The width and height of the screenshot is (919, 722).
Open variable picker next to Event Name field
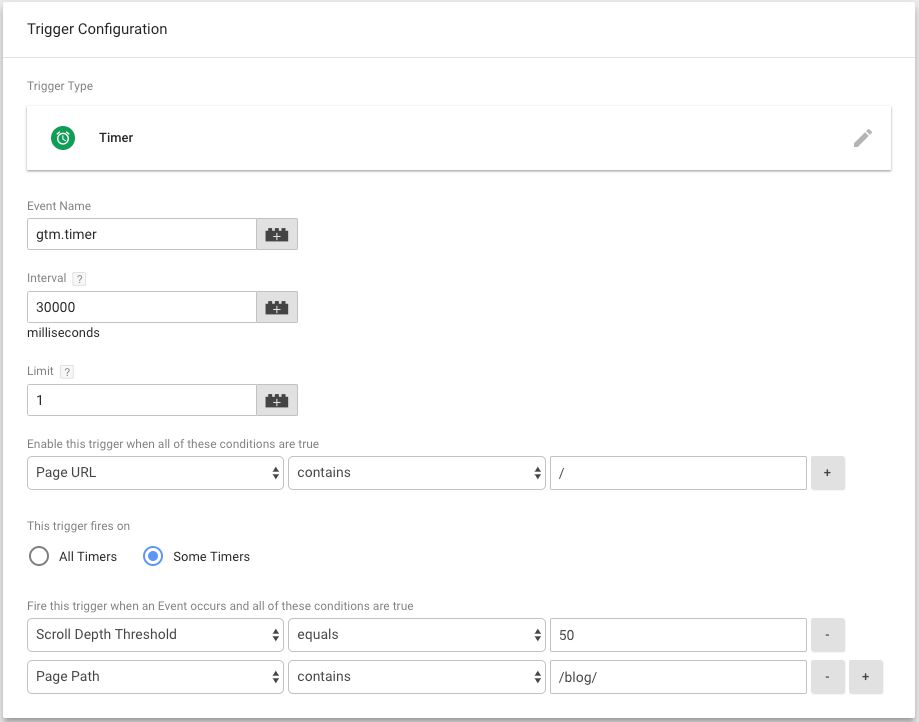click(x=277, y=234)
